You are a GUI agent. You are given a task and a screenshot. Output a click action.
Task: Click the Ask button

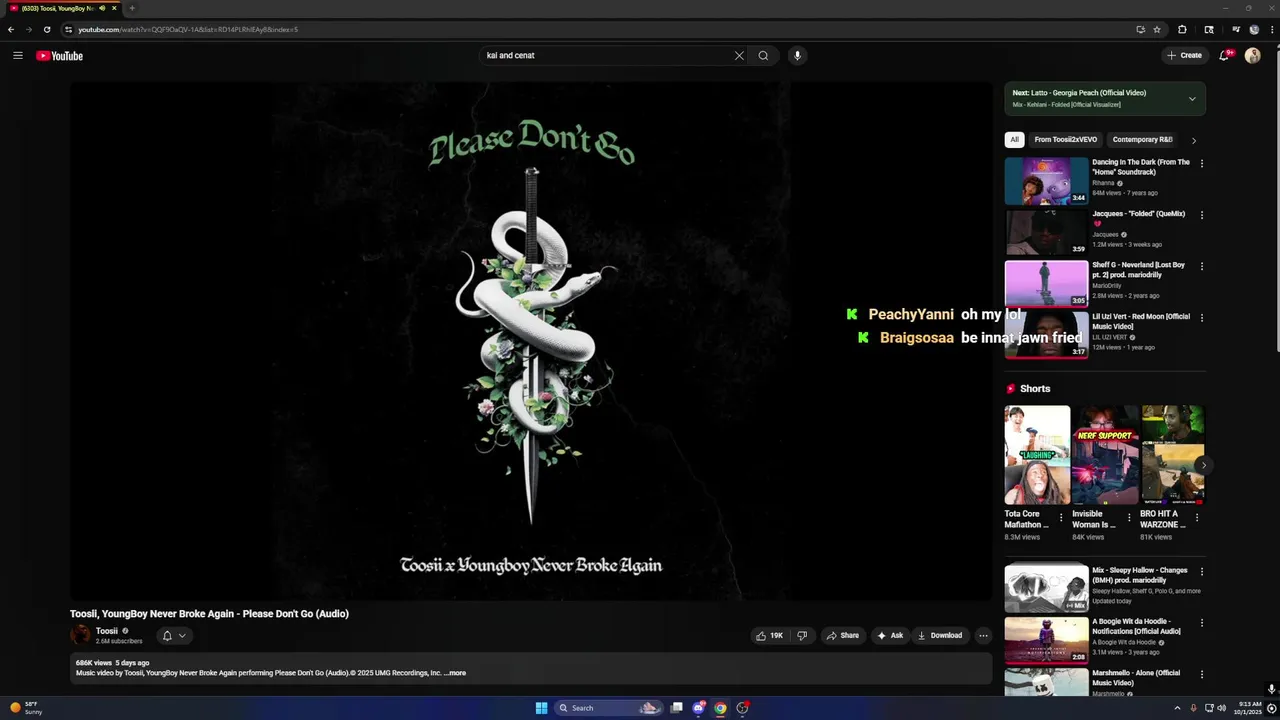890,635
